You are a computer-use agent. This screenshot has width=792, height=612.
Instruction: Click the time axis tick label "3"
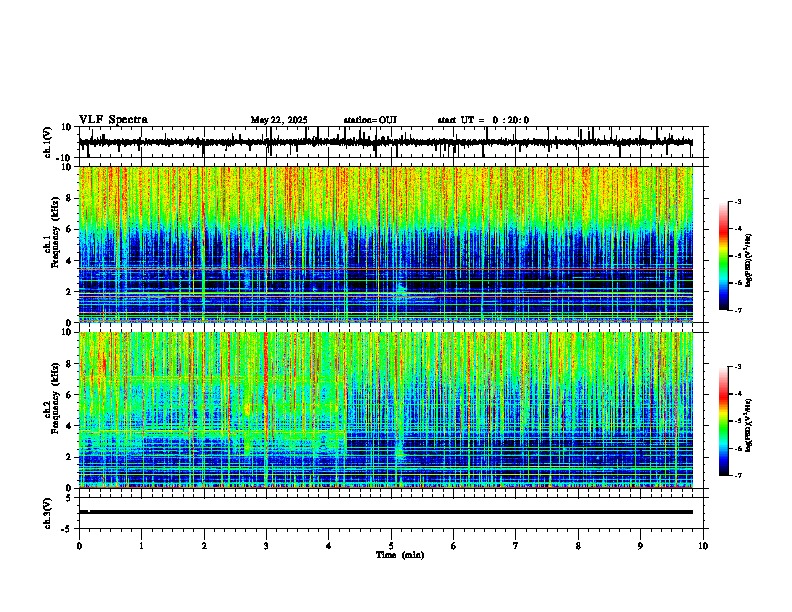coord(266,546)
